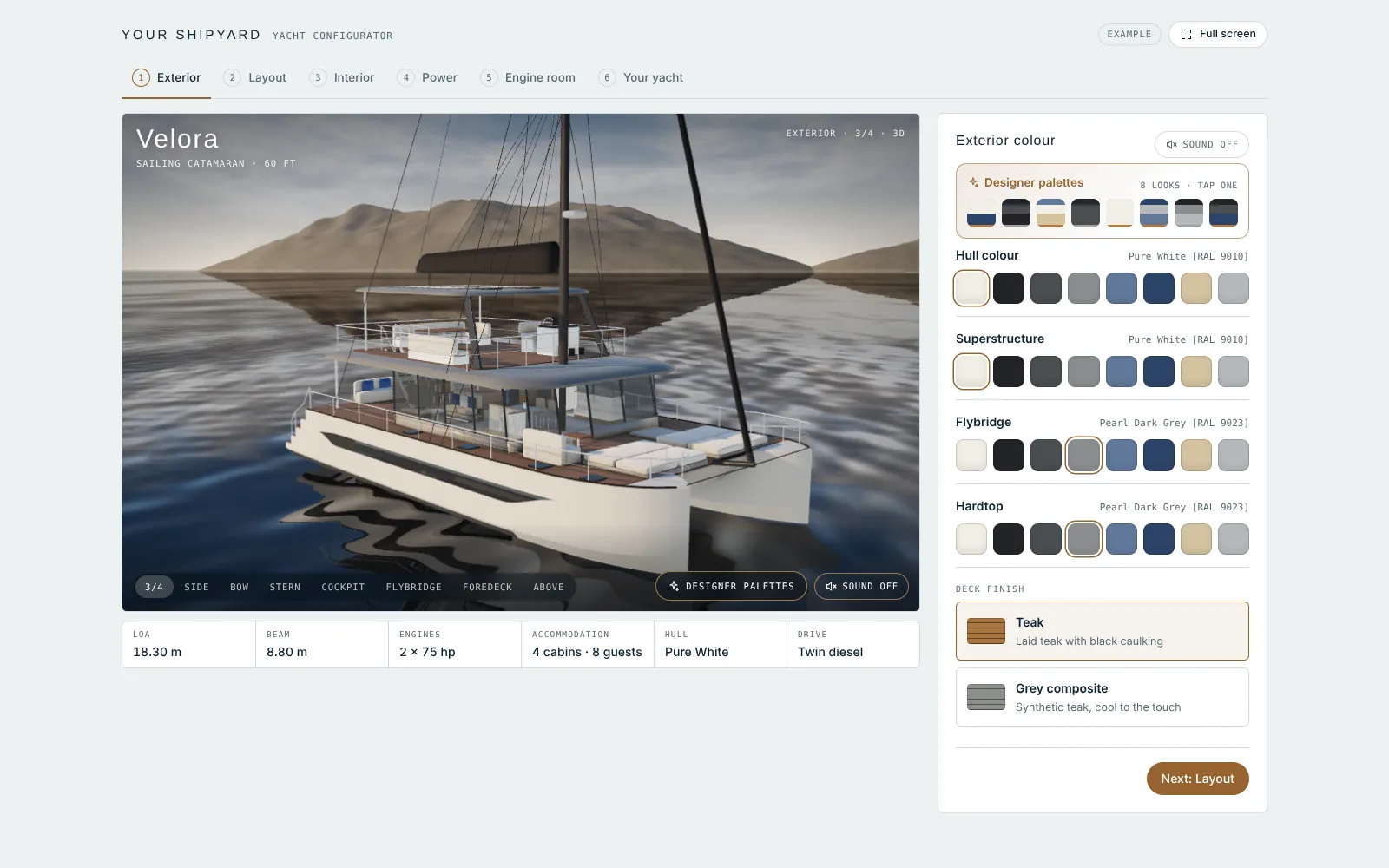Set Superstructure to the dark grey swatch
1389x868 pixels.
click(x=1046, y=372)
